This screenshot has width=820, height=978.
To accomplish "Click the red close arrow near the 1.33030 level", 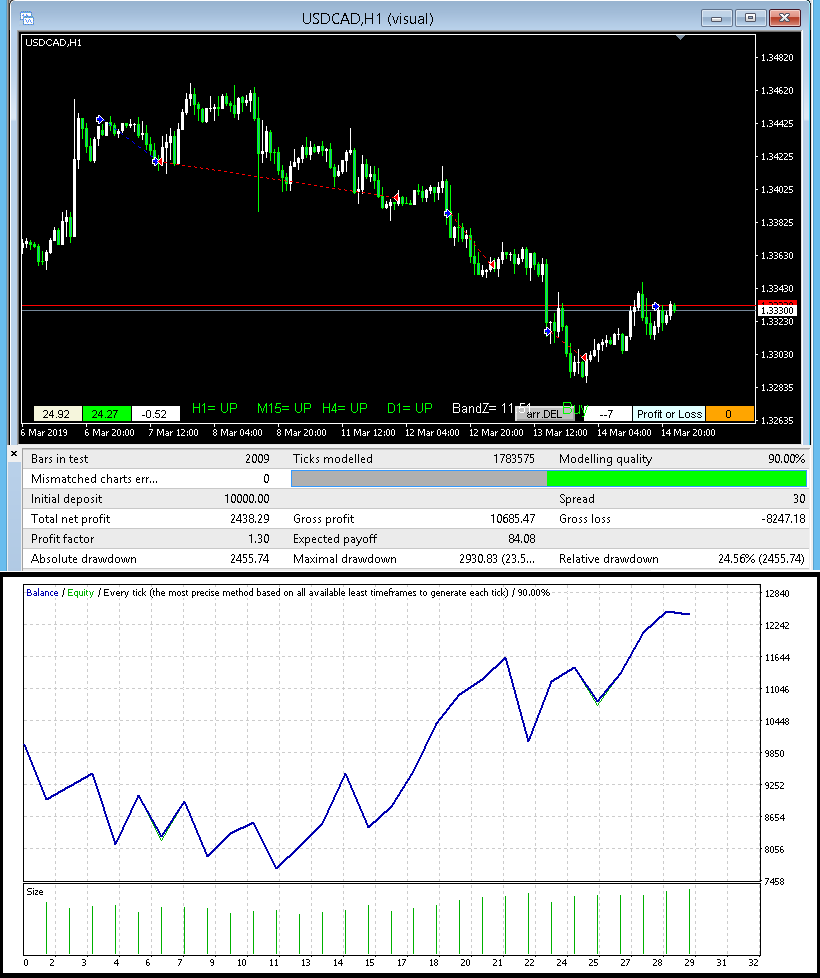I will tap(584, 357).
